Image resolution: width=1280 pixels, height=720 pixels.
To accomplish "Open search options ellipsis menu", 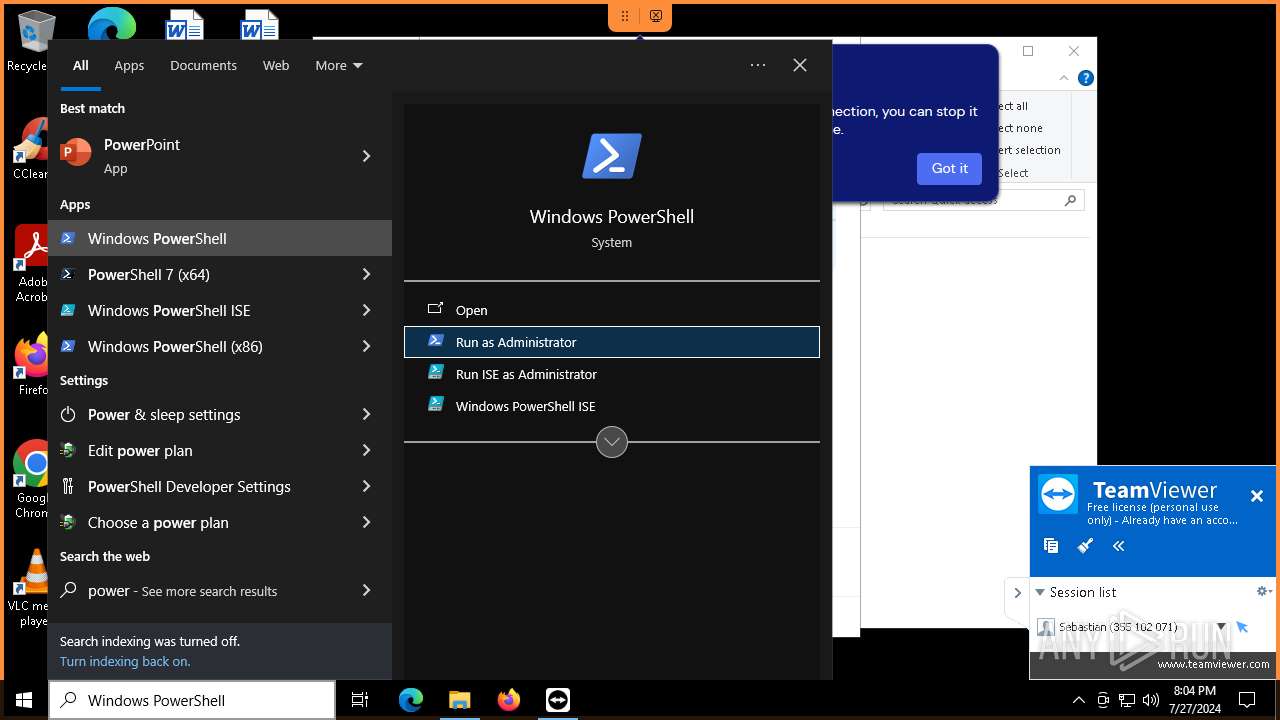I will 758,65.
